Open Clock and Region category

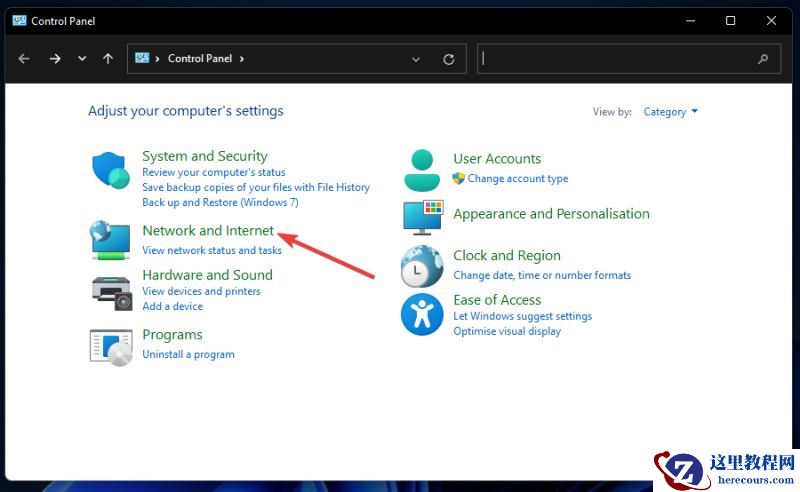point(507,255)
